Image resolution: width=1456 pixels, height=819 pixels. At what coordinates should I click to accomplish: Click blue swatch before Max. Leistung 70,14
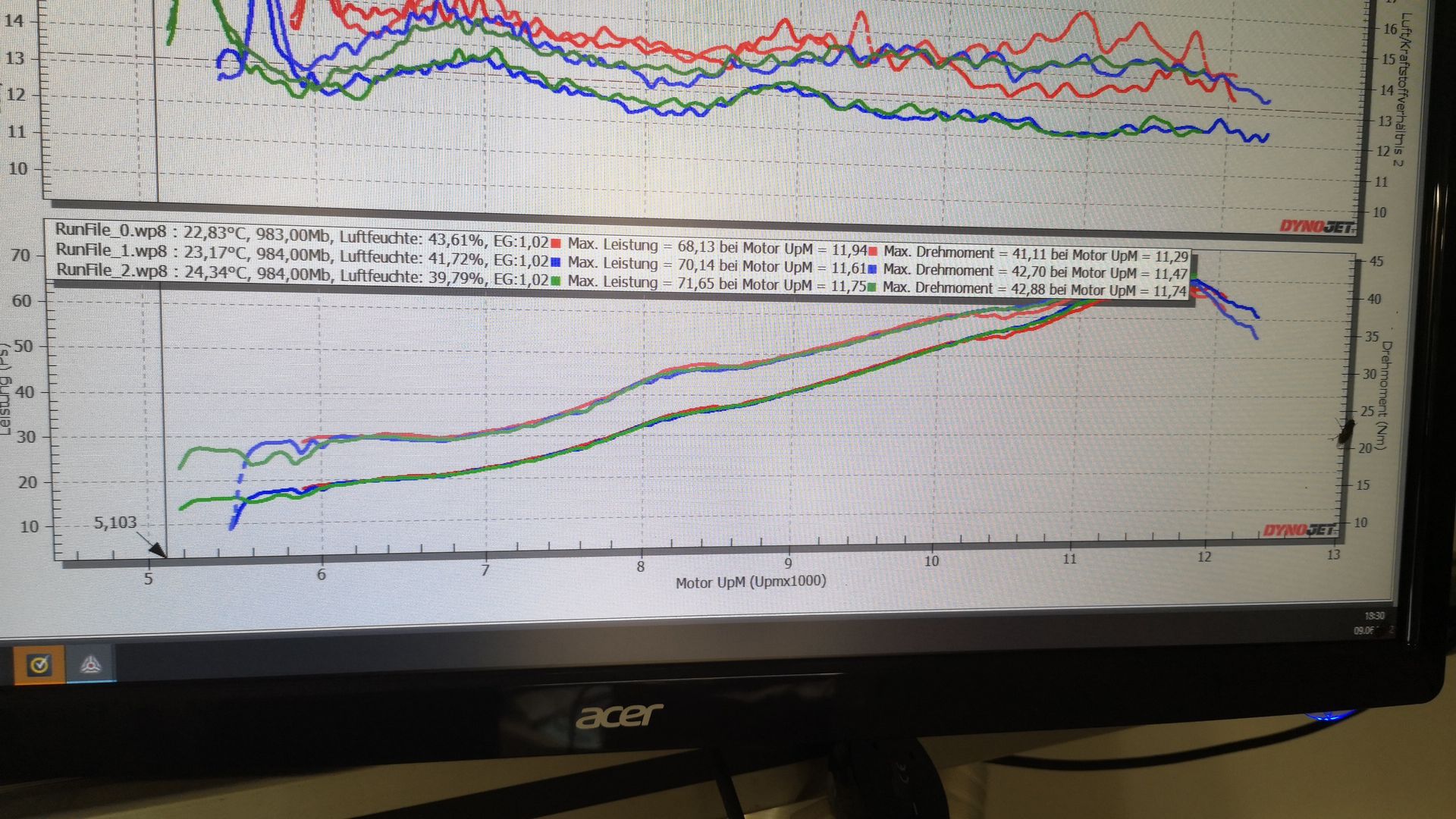[x=556, y=262]
